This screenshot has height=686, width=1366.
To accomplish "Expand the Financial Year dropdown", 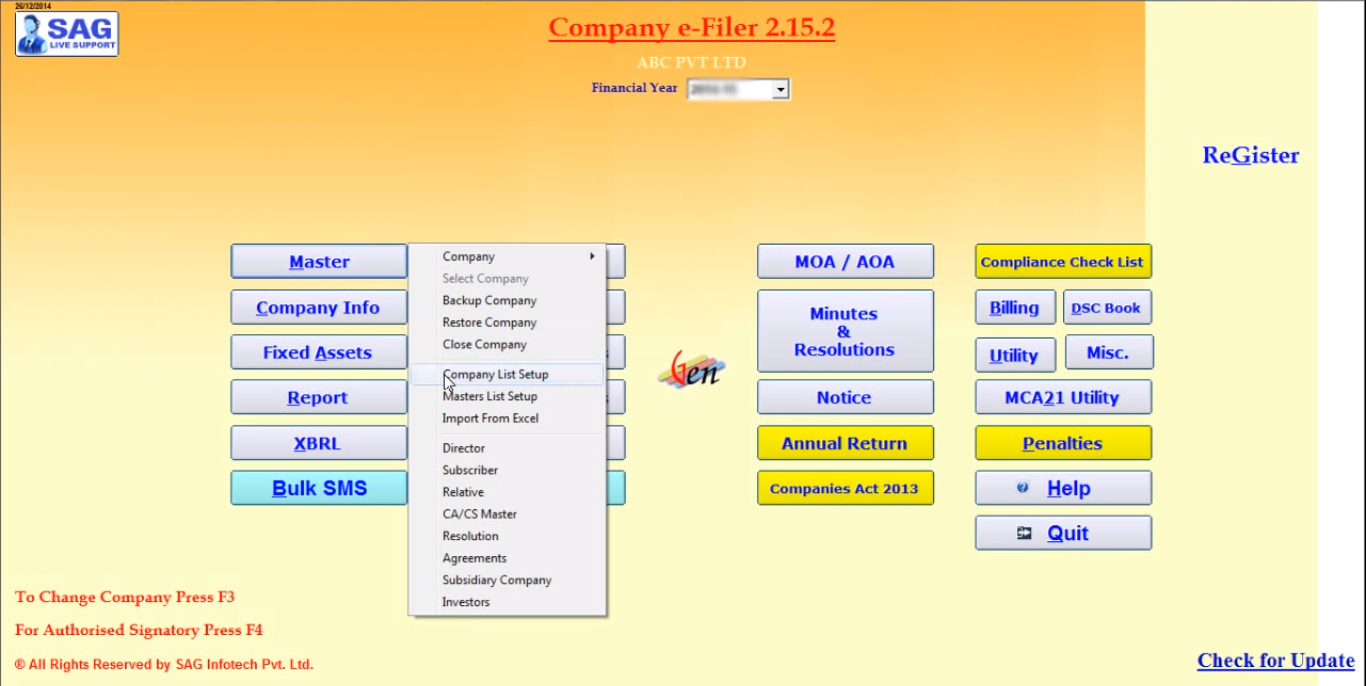I will click(x=780, y=90).
